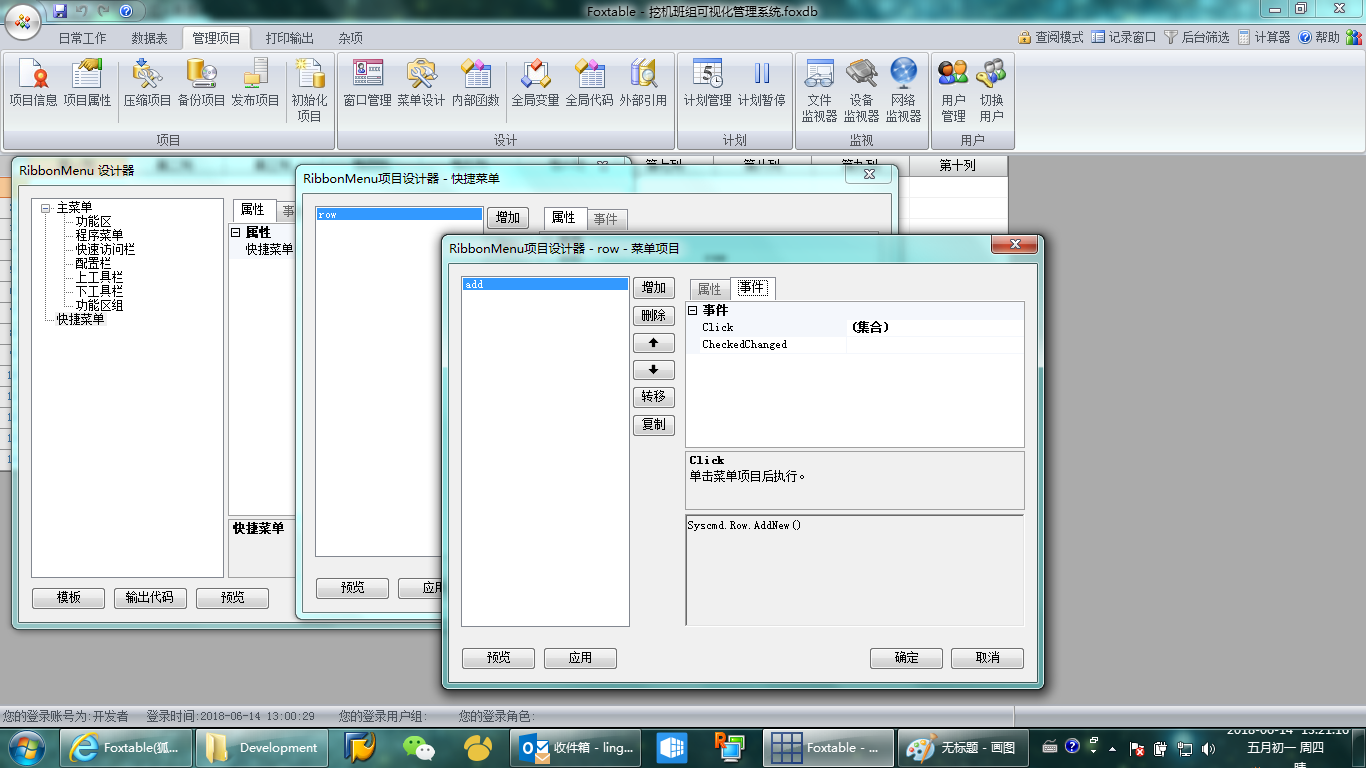Click 增加 button beside the add item list
This screenshot has width=1366, height=768.
[x=654, y=288]
